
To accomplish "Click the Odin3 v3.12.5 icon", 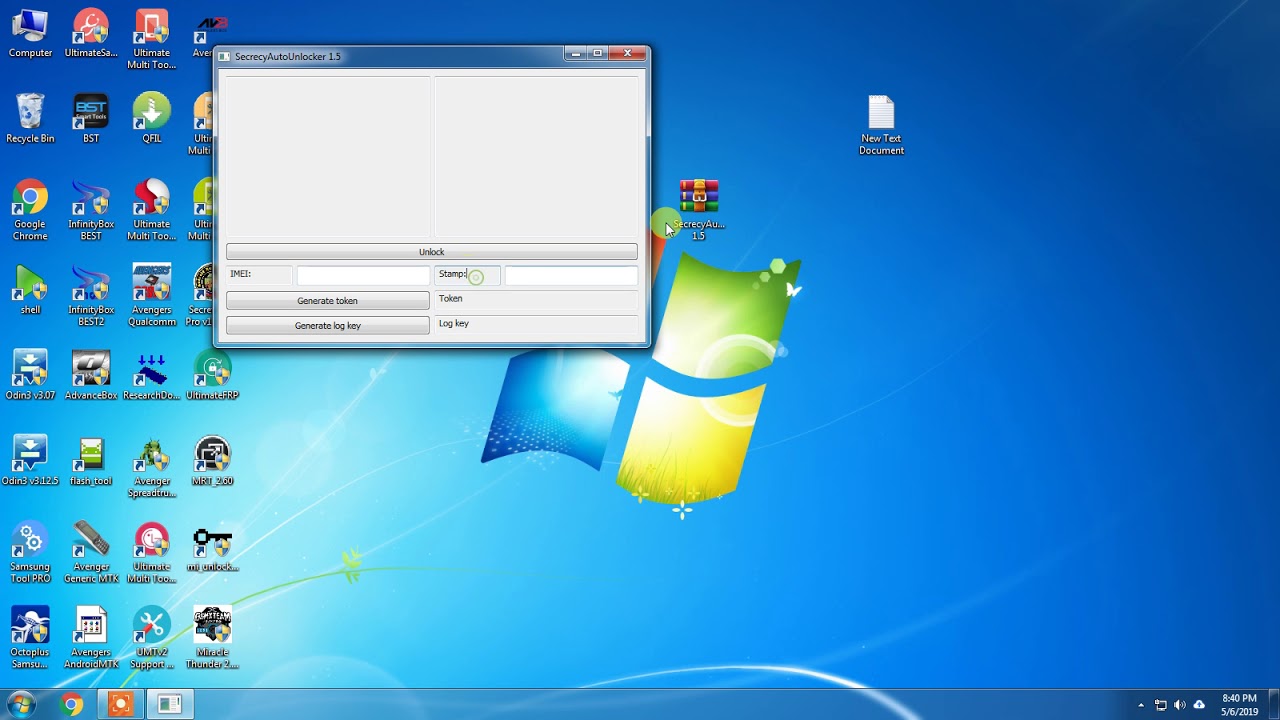I will click(30, 462).
